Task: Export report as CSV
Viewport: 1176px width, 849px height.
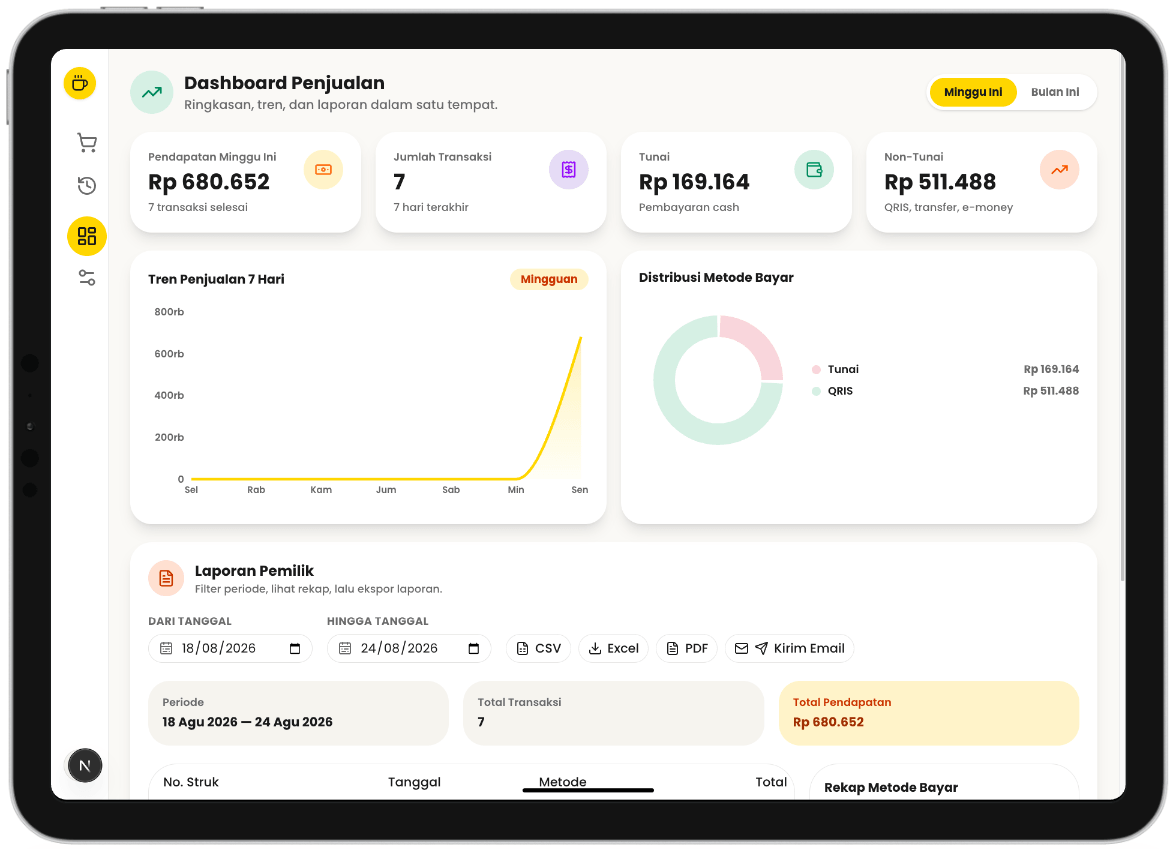Action: tap(538, 649)
